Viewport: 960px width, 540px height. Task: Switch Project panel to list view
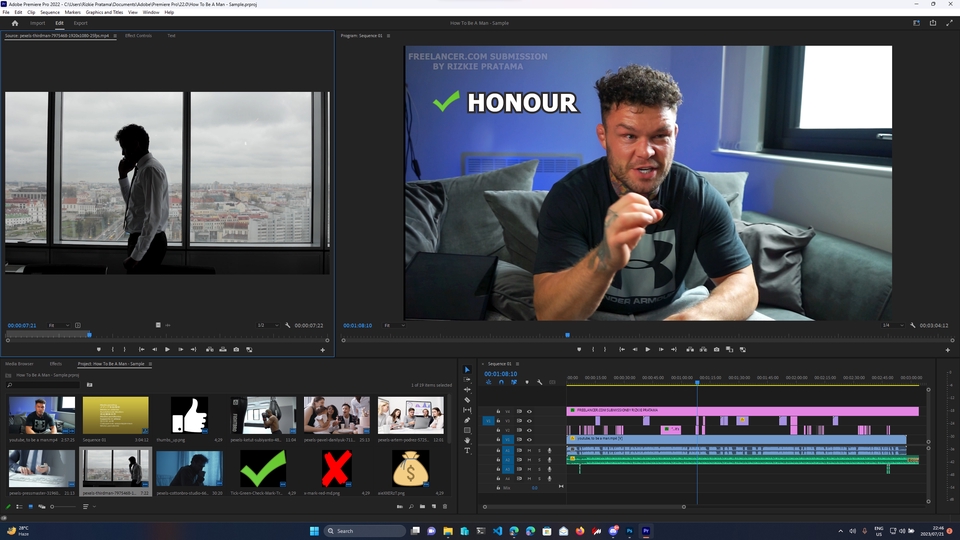point(19,506)
